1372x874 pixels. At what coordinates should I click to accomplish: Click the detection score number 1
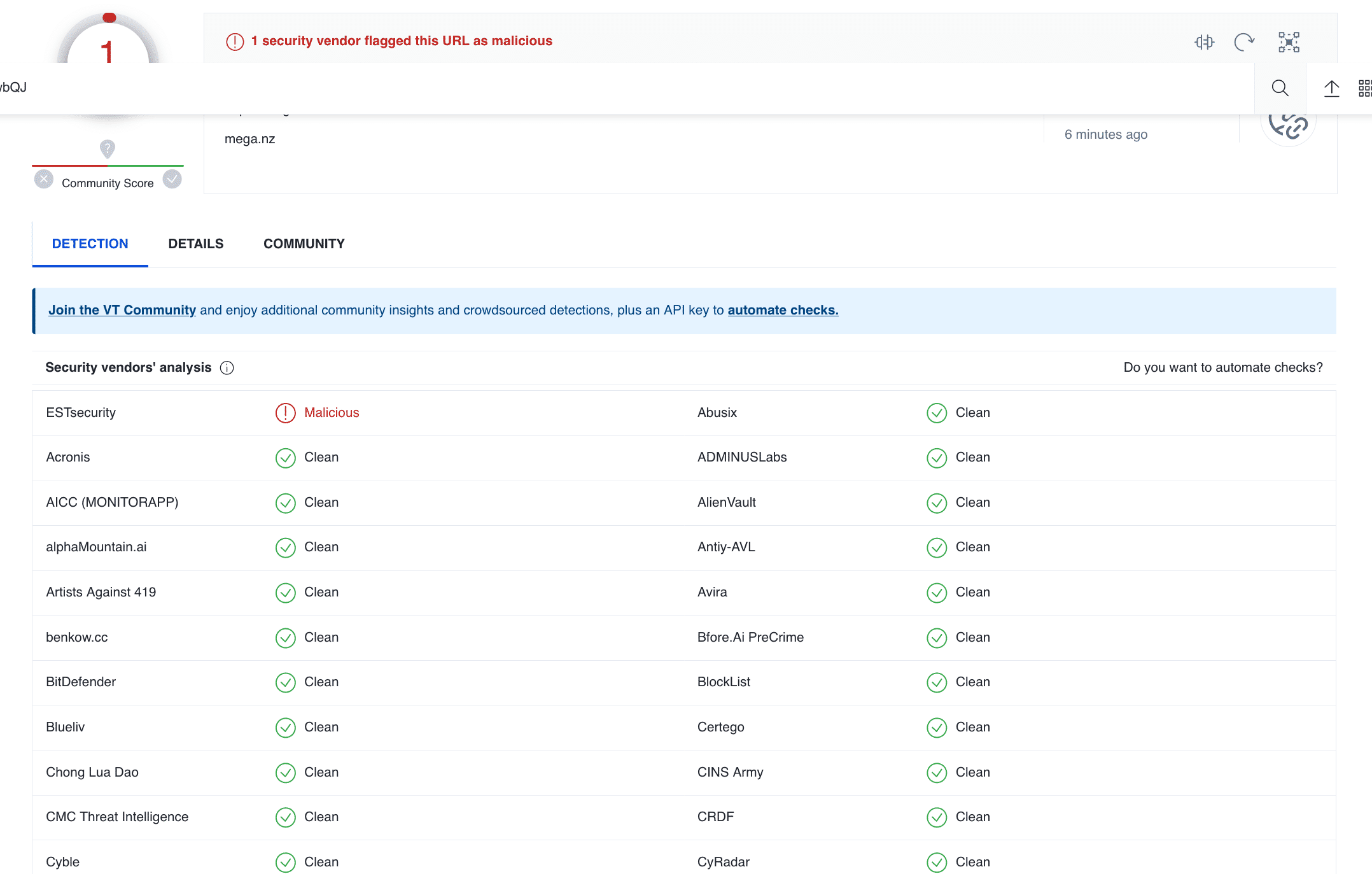[x=107, y=51]
